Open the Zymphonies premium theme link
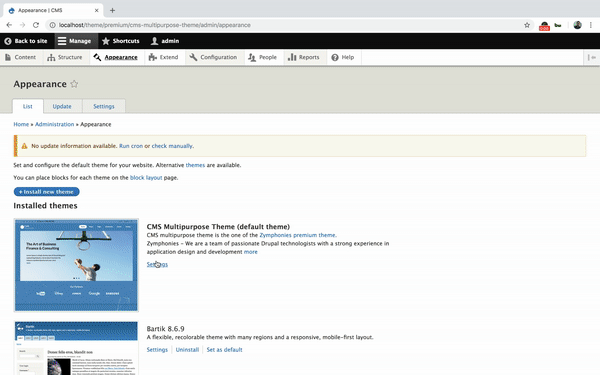 pyautogui.click(x=298, y=235)
